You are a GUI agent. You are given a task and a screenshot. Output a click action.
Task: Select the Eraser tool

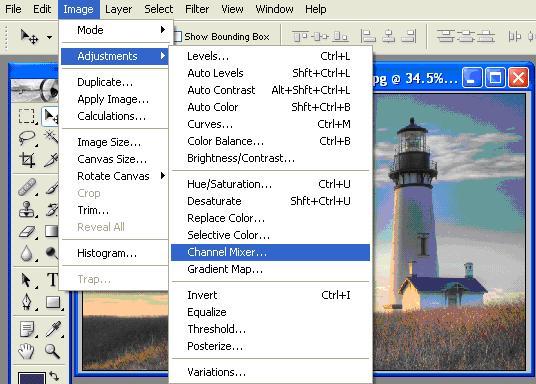click(27, 231)
